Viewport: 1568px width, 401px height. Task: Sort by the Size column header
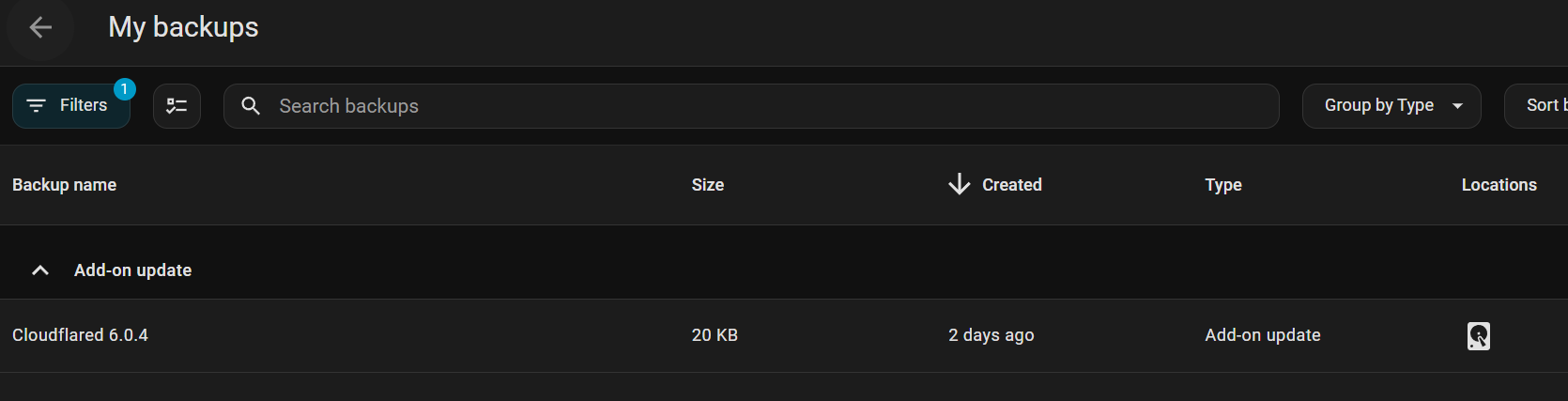tap(707, 185)
